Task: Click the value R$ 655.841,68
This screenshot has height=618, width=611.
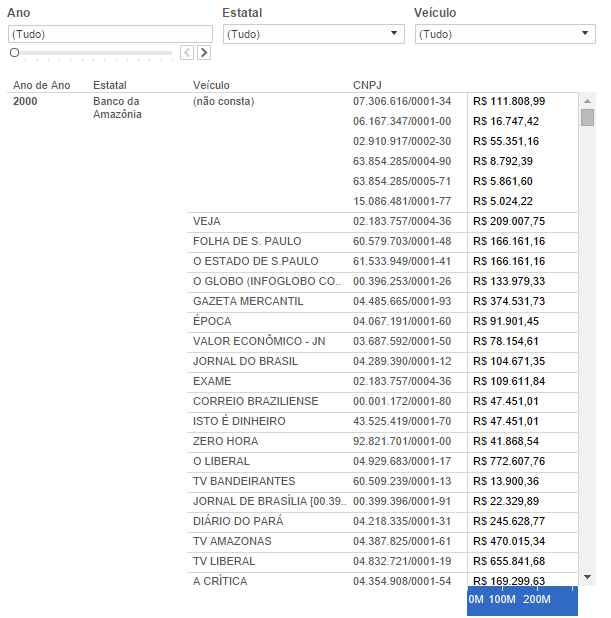Action: (509, 561)
